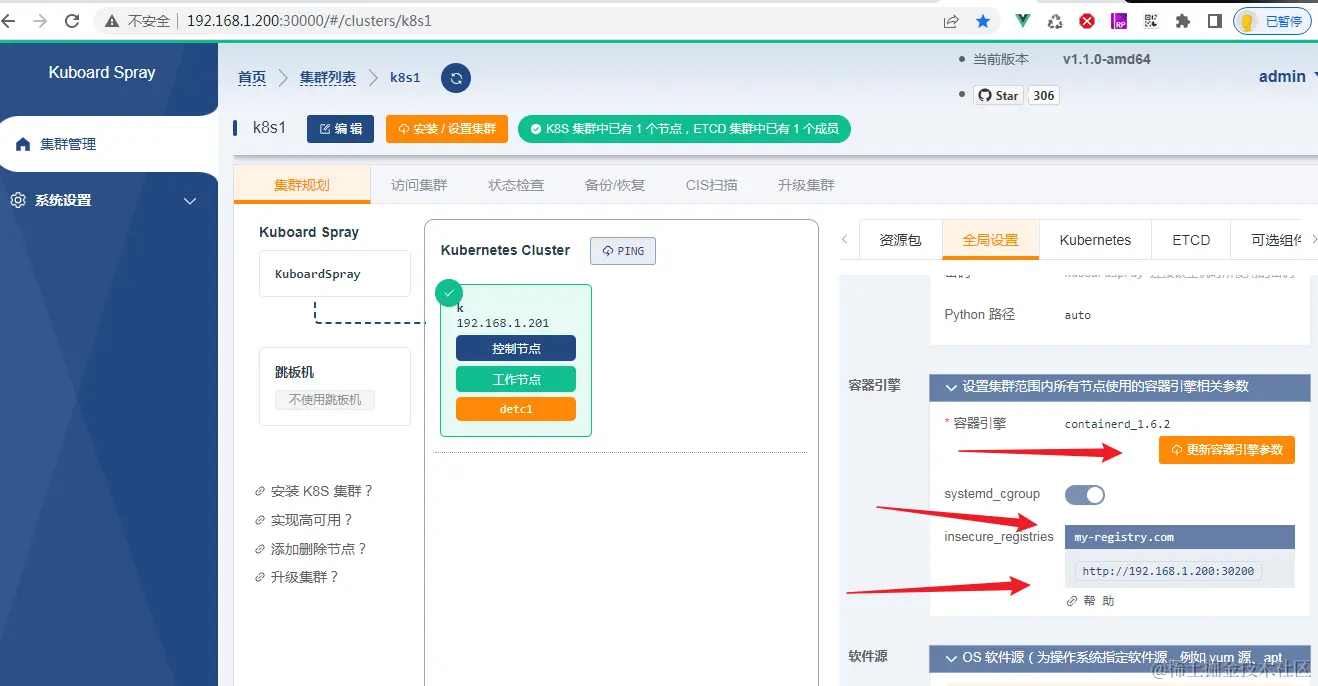The height and width of the screenshot is (686, 1318).
Task: Click the 控制节点 role label
Action: coord(516,348)
